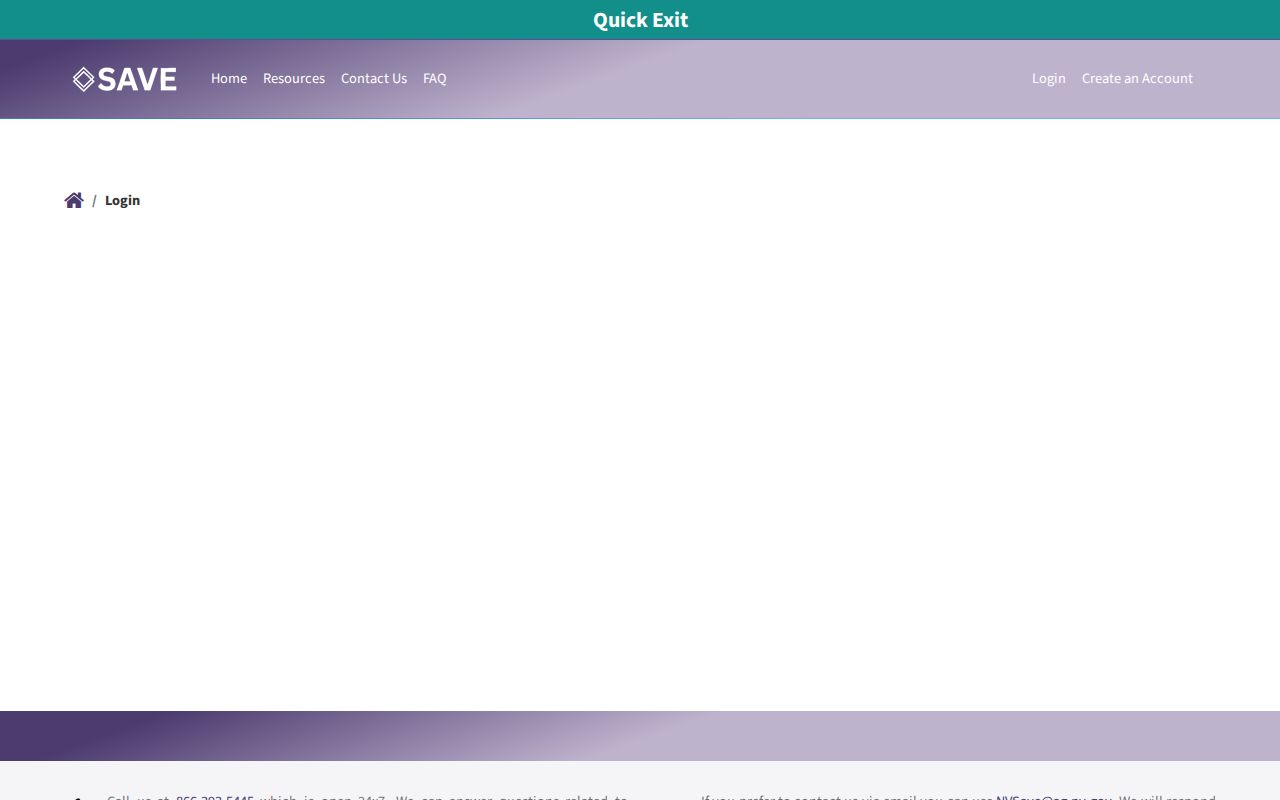Open the Home navigation link
This screenshot has height=800, width=1280.
[229, 78]
